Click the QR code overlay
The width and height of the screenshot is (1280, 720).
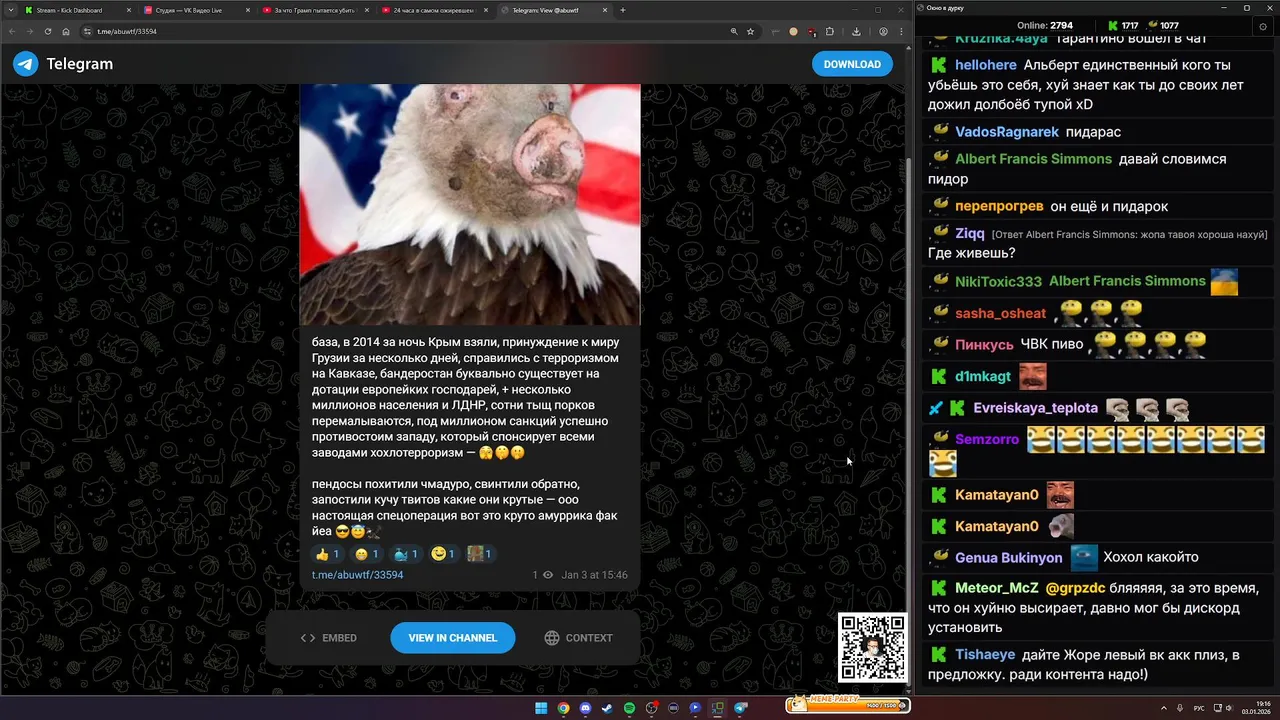click(872, 648)
